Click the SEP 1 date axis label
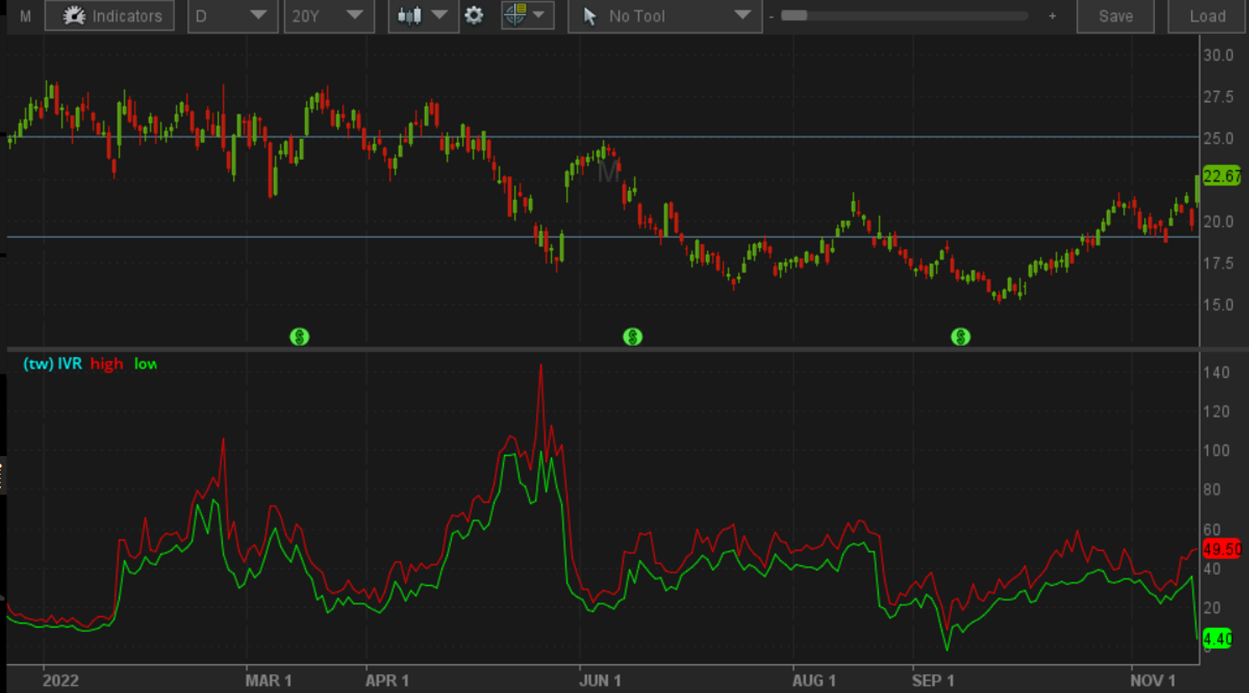Viewport: 1249px width, 693px height. click(x=933, y=680)
